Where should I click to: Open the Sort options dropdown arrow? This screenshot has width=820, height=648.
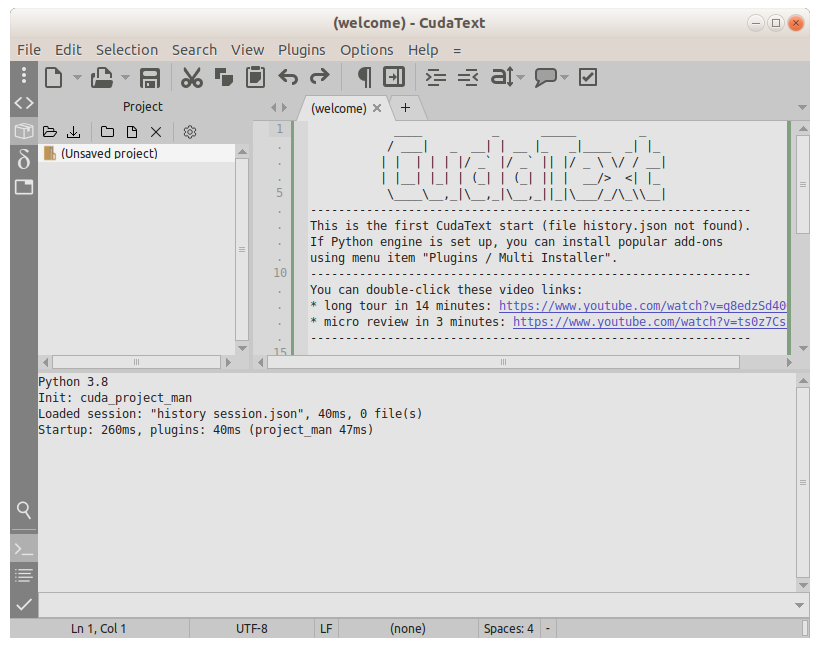(520, 77)
